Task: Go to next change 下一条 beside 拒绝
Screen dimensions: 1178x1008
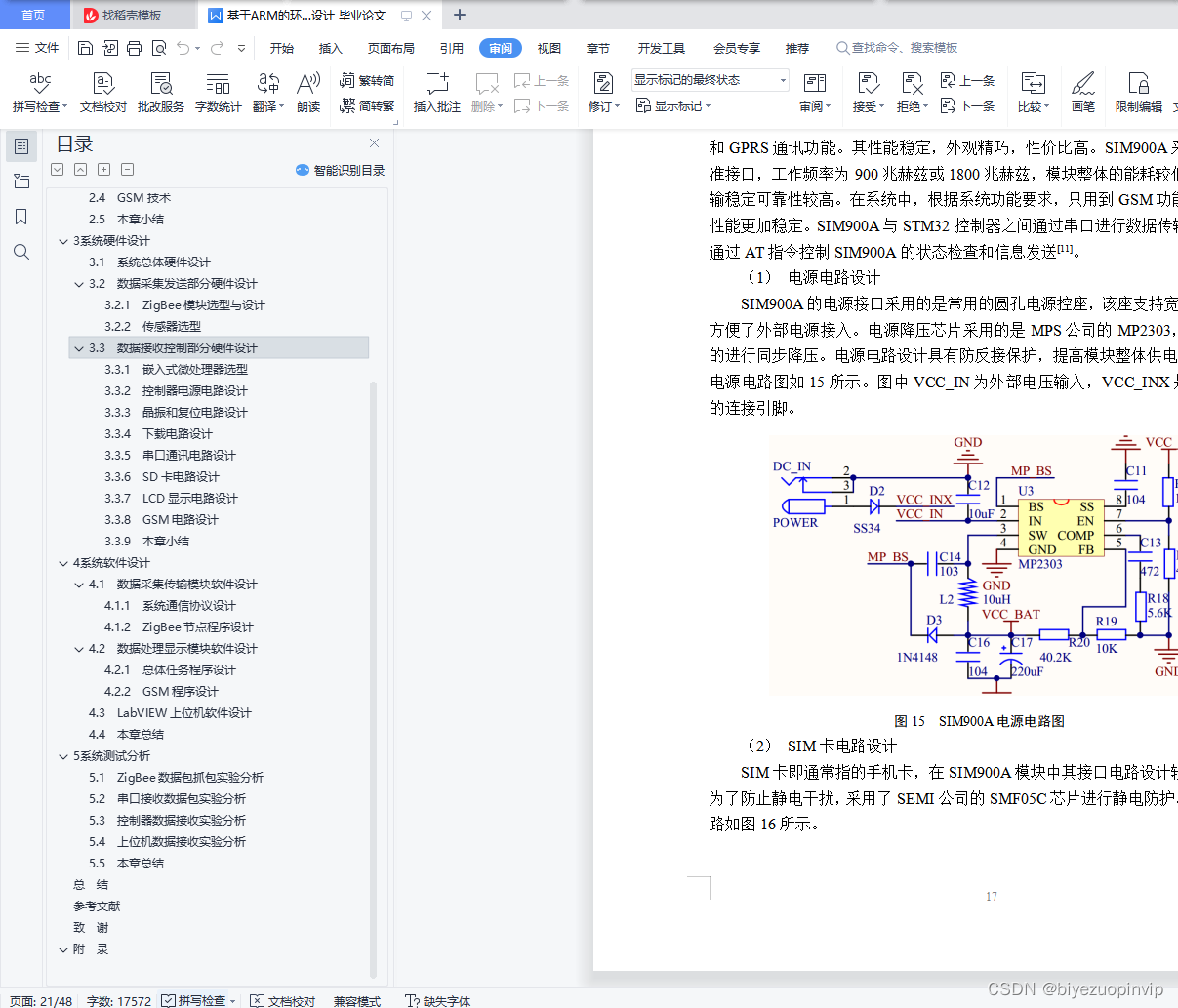Action: point(967,106)
